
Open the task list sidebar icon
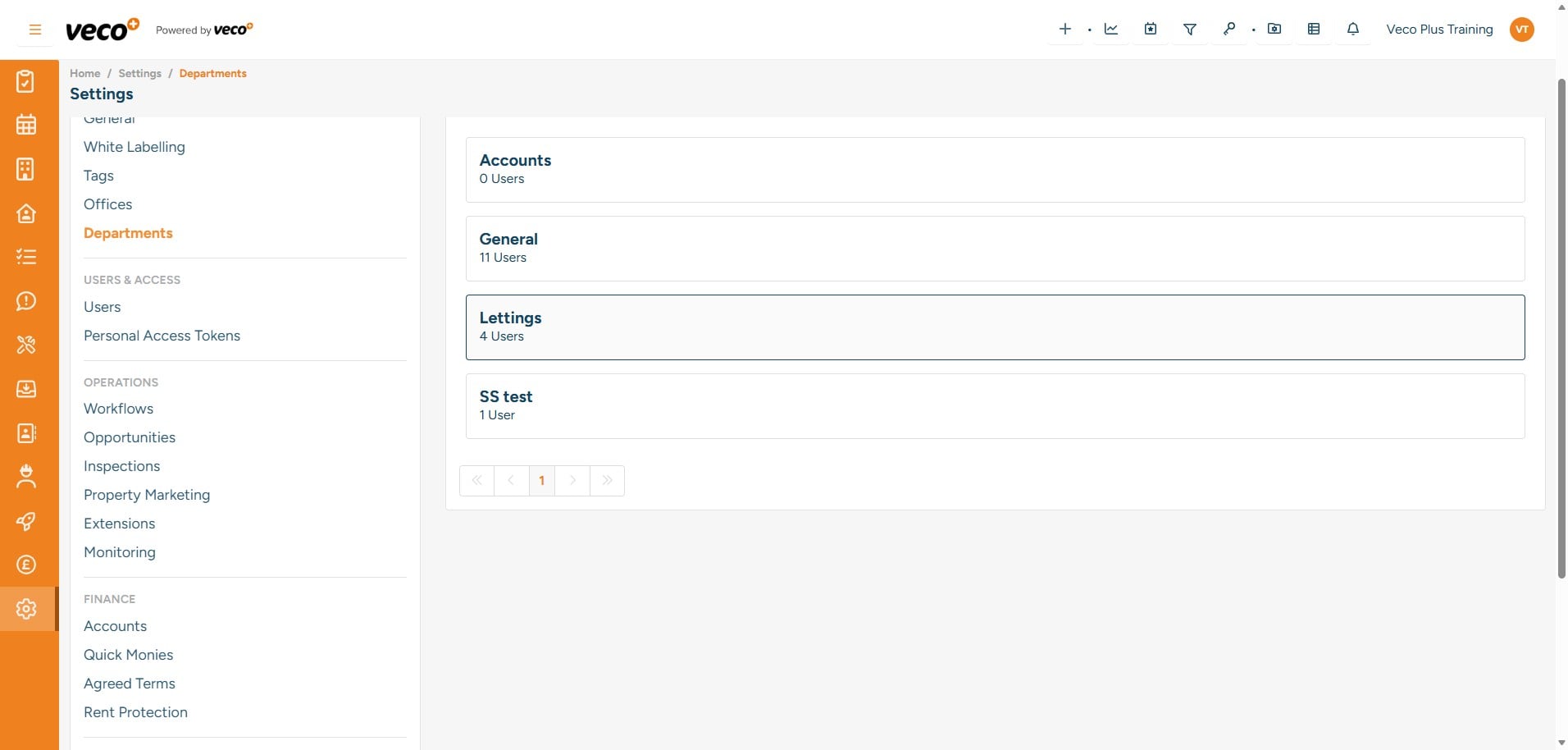[x=26, y=257]
